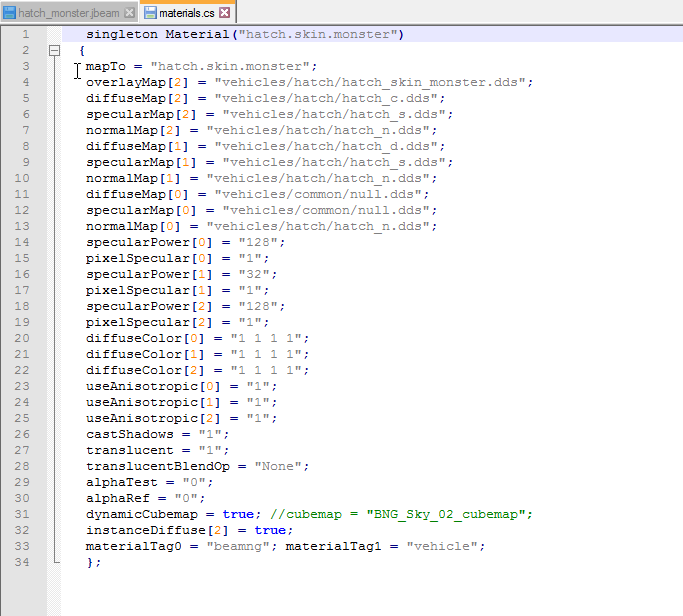Place cursor on the mapTo line
This screenshot has height=616, width=683.
point(201,66)
